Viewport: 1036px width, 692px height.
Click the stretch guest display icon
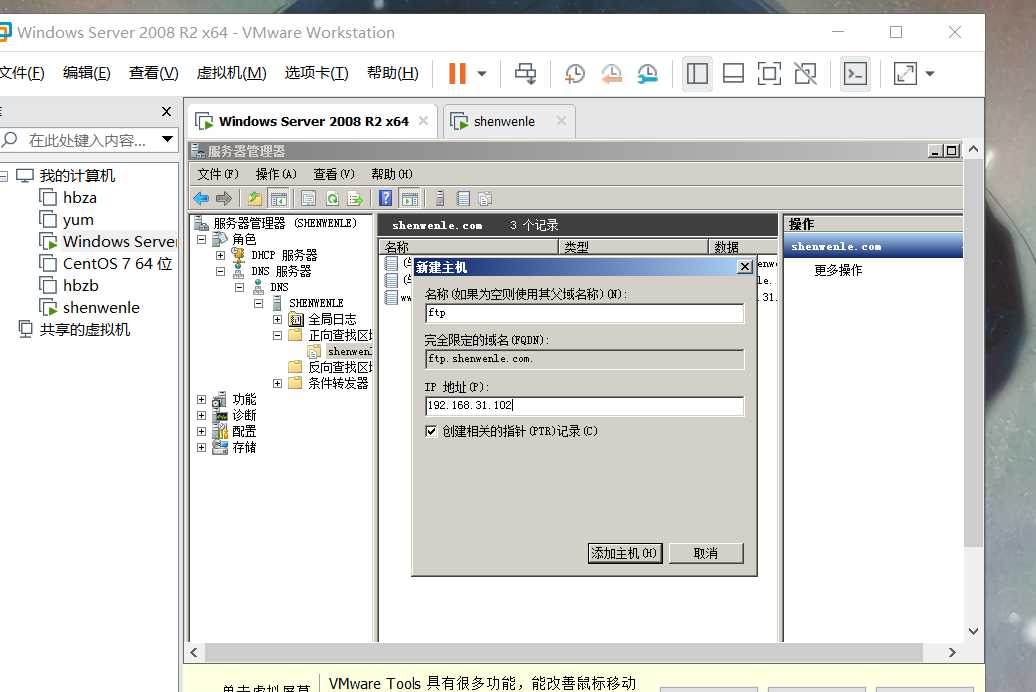[x=905, y=73]
